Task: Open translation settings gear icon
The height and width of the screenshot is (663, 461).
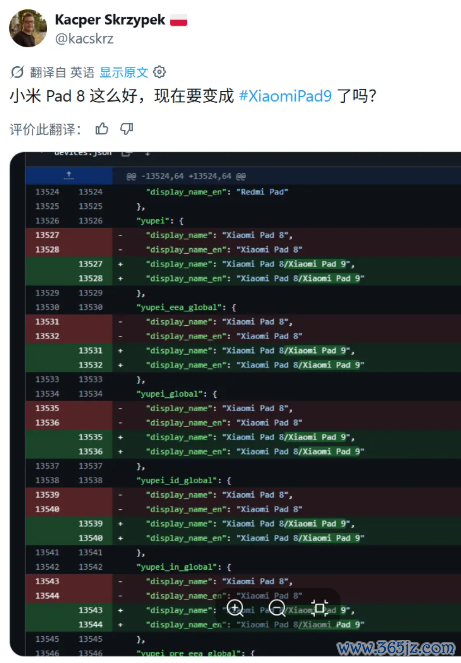Action: tap(159, 72)
